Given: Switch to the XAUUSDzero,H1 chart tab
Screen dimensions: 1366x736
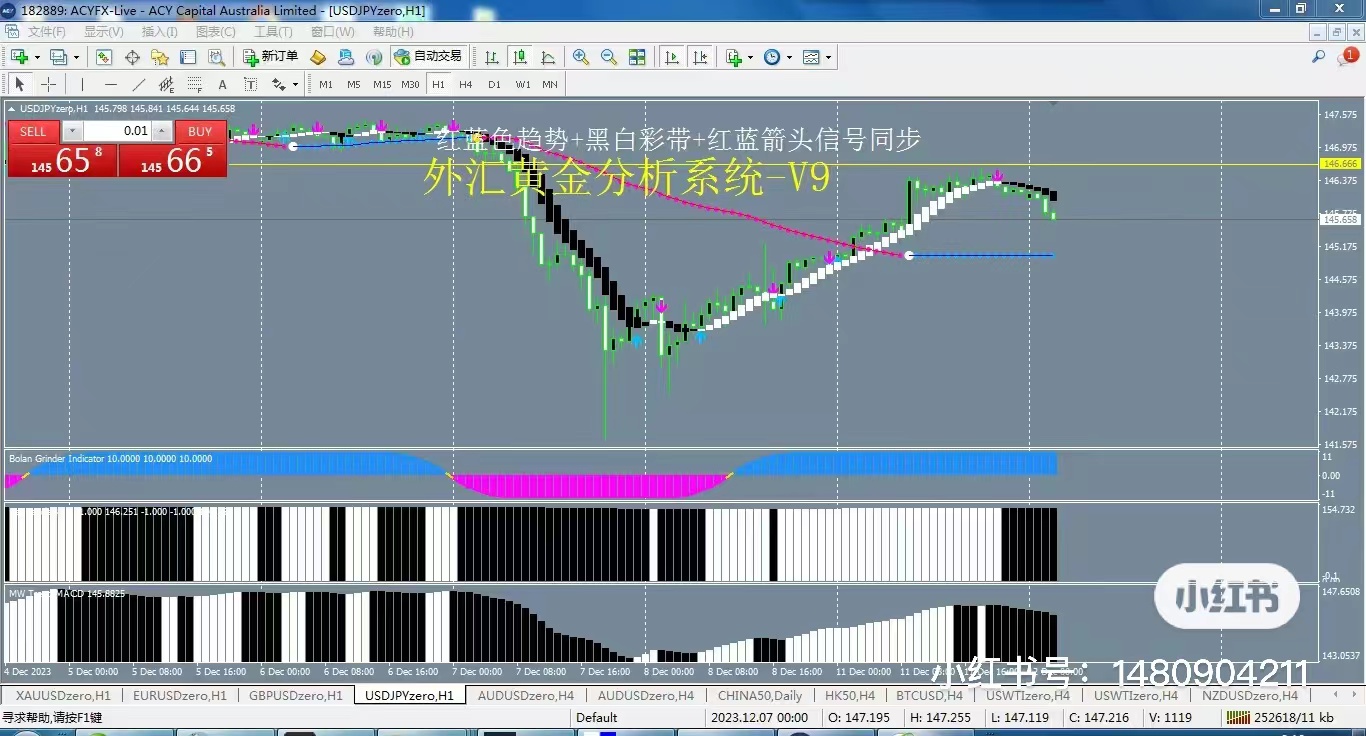Looking at the screenshot, I should tap(63, 695).
